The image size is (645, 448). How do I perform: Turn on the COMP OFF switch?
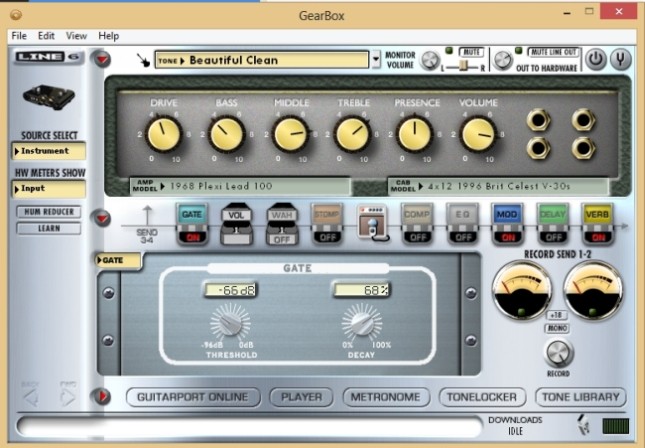(417, 237)
